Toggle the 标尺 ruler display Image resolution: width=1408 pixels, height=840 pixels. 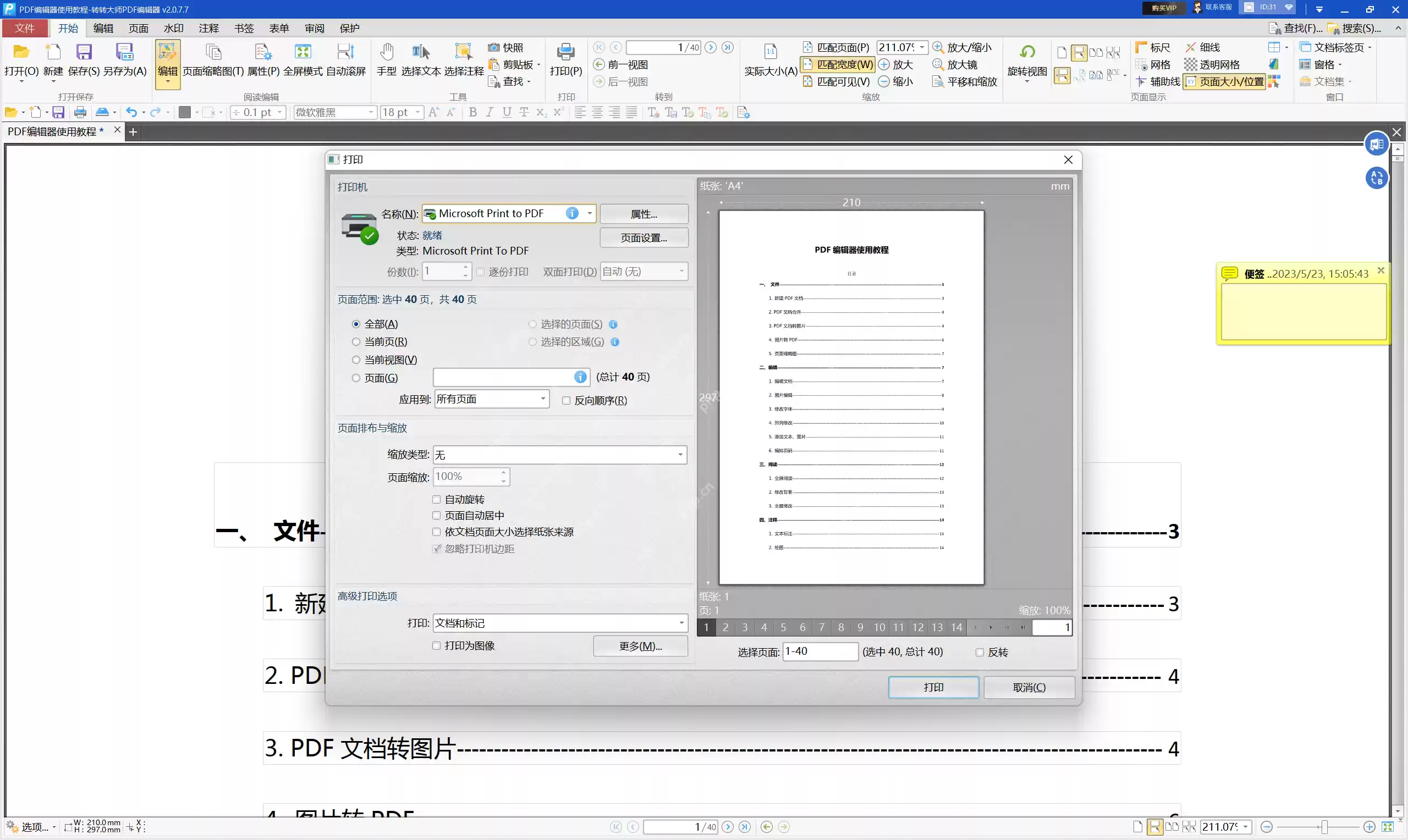coord(1156,47)
